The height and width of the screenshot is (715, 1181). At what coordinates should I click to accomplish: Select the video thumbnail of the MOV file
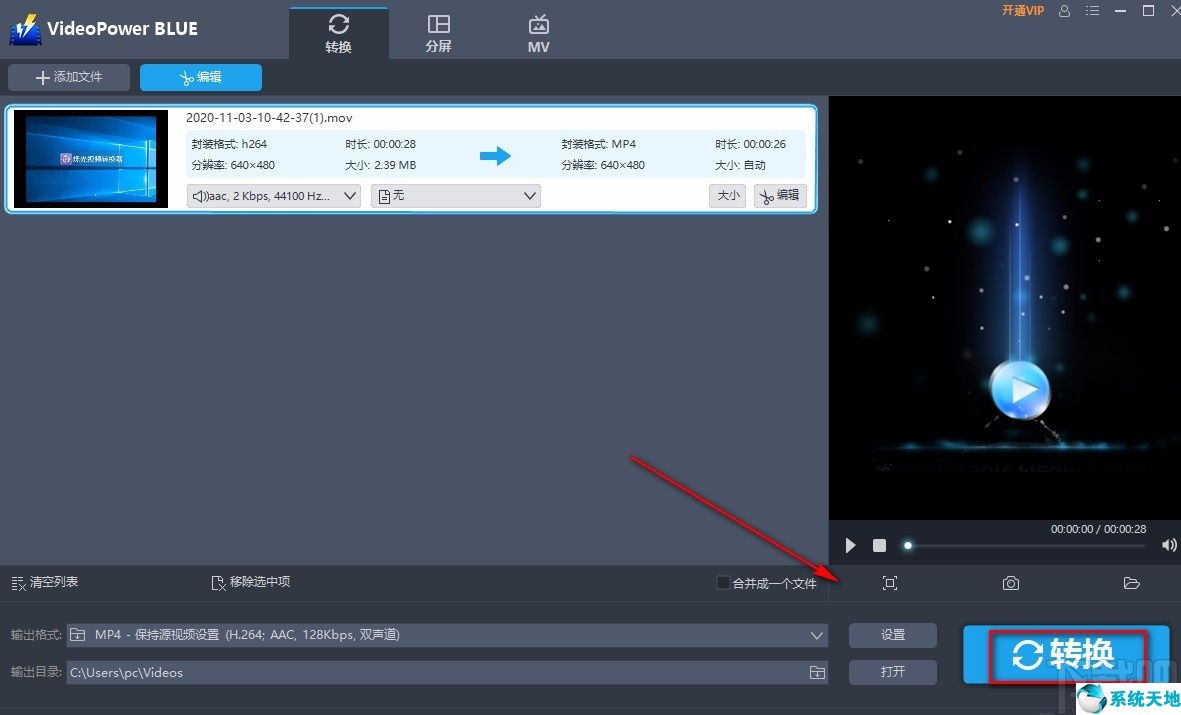tap(91, 158)
